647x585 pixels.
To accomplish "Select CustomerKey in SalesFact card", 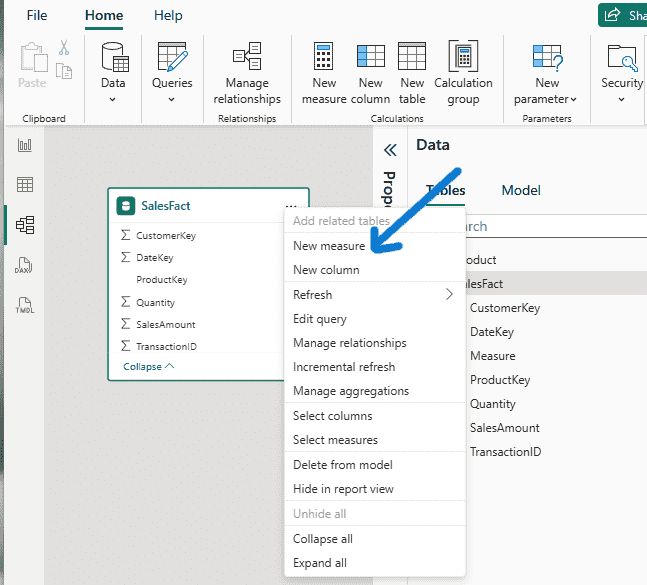I will coord(166,236).
